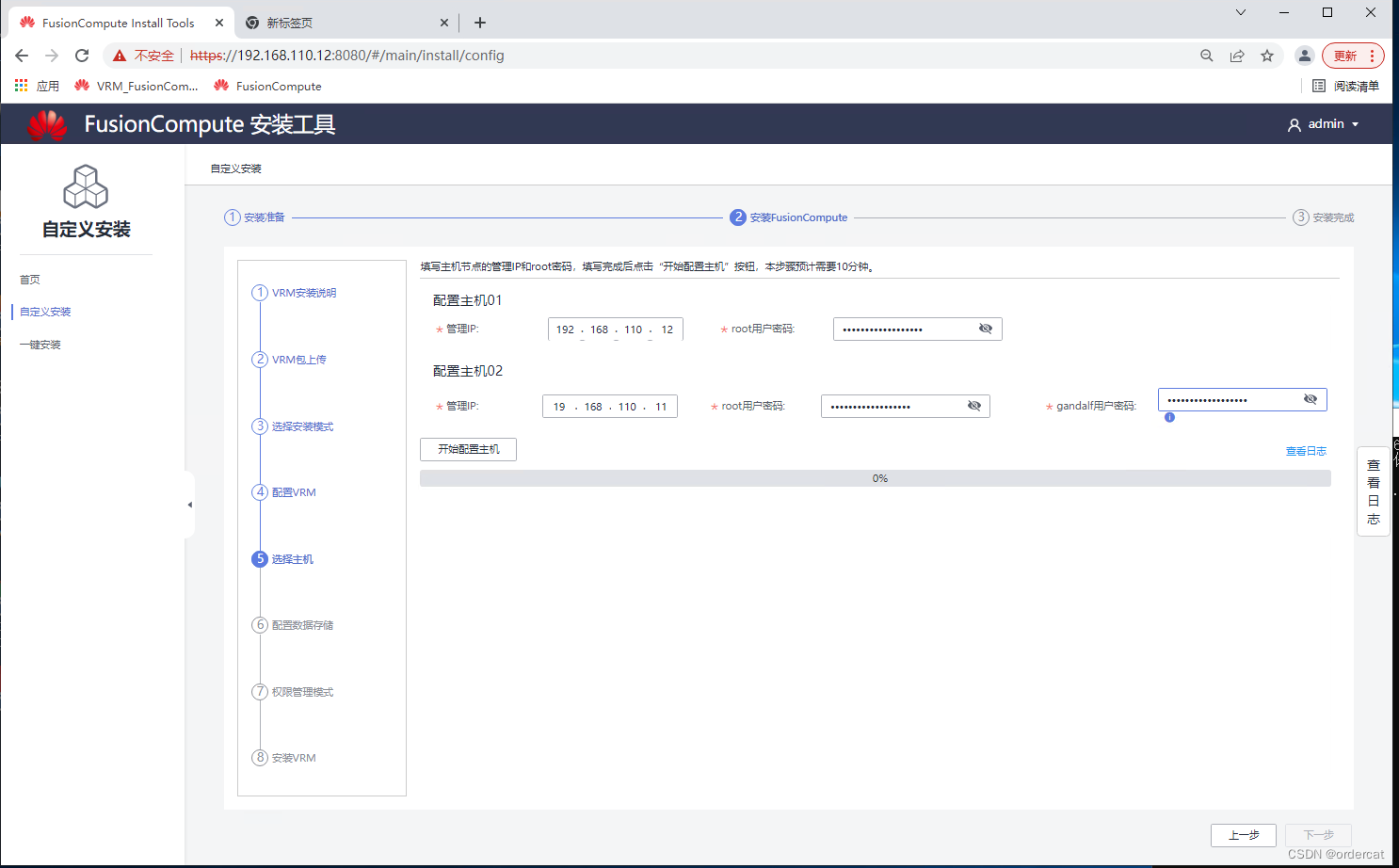Open the Chrome profile avatar
The height and width of the screenshot is (868, 1399).
pos(1305,56)
